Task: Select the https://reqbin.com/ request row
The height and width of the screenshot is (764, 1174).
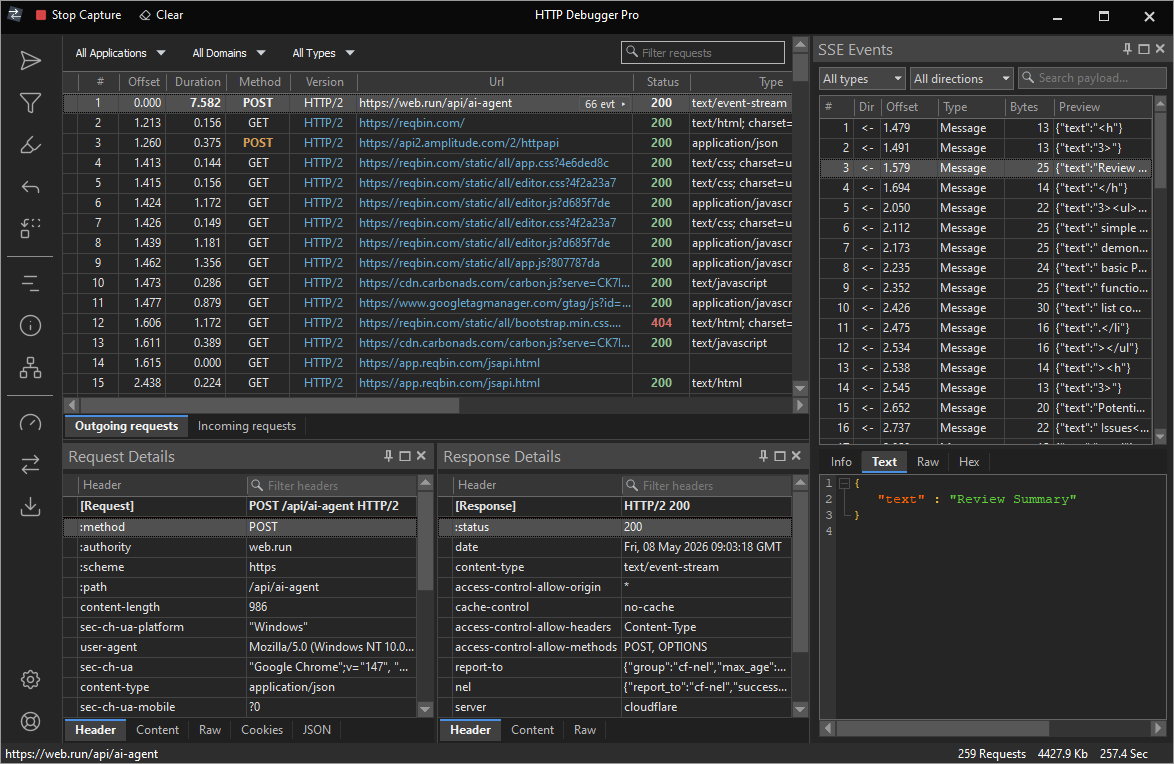Action: click(428, 123)
